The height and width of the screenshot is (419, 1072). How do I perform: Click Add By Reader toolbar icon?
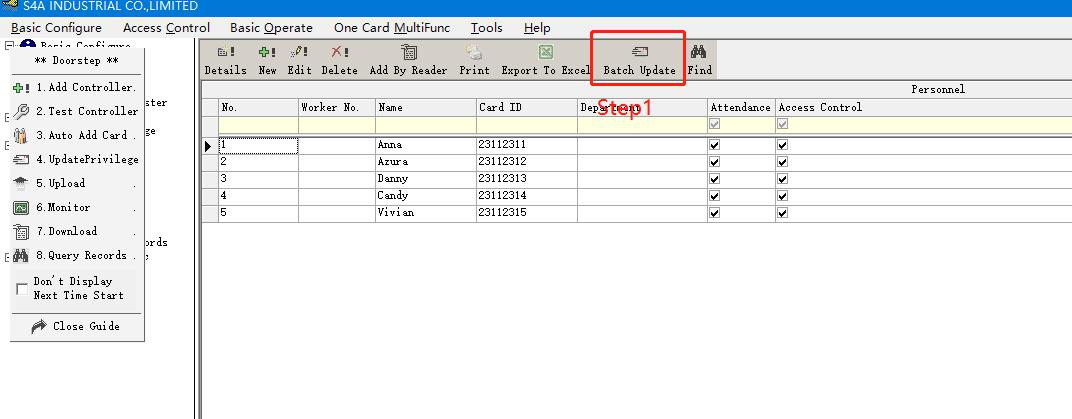point(408,53)
